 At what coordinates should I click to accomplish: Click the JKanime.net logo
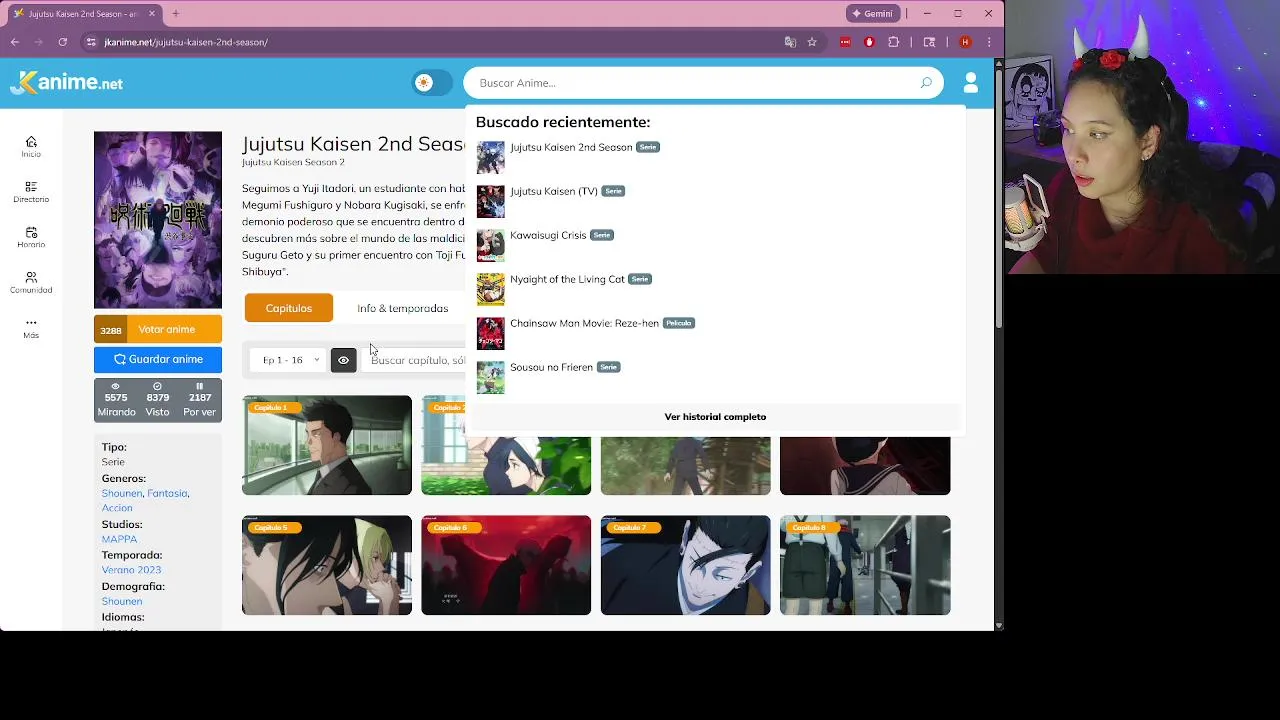coord(66,83)
